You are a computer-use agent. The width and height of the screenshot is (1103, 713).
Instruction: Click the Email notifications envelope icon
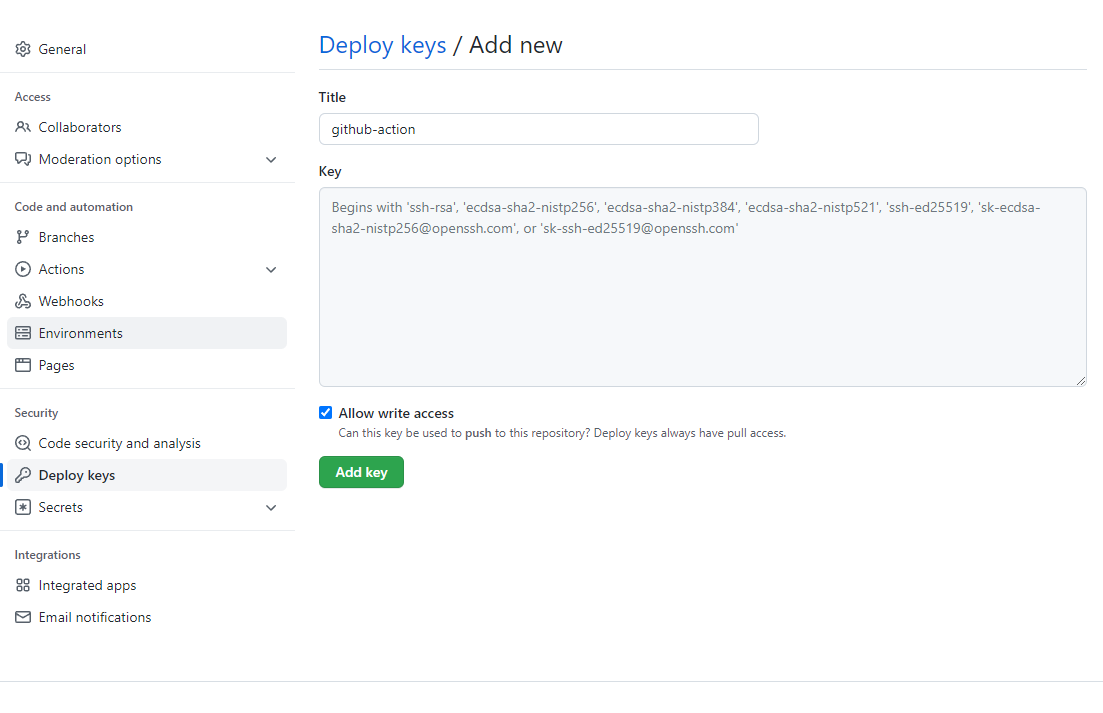click(23, 617)
